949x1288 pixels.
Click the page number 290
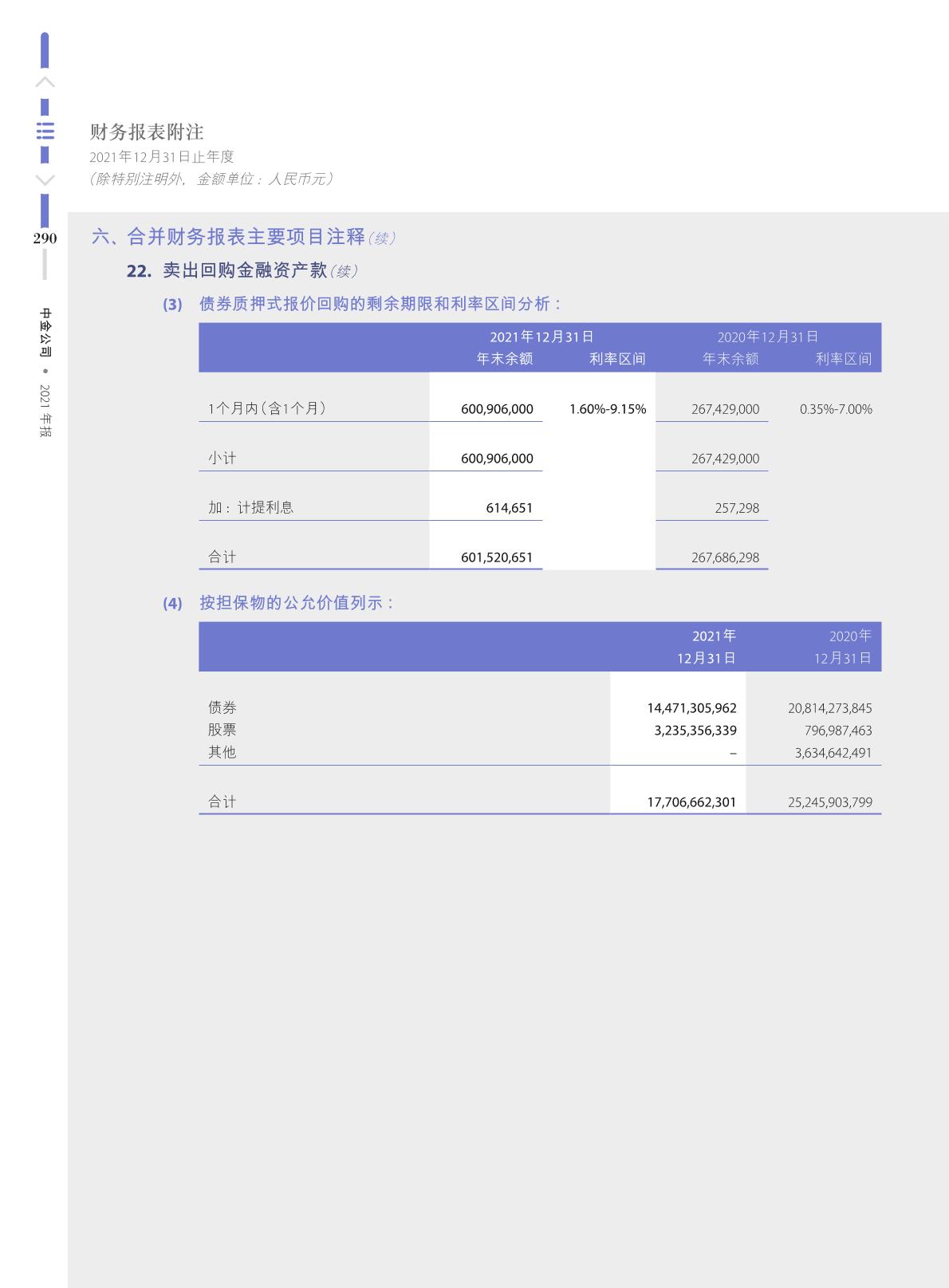(x=45, y=238)
